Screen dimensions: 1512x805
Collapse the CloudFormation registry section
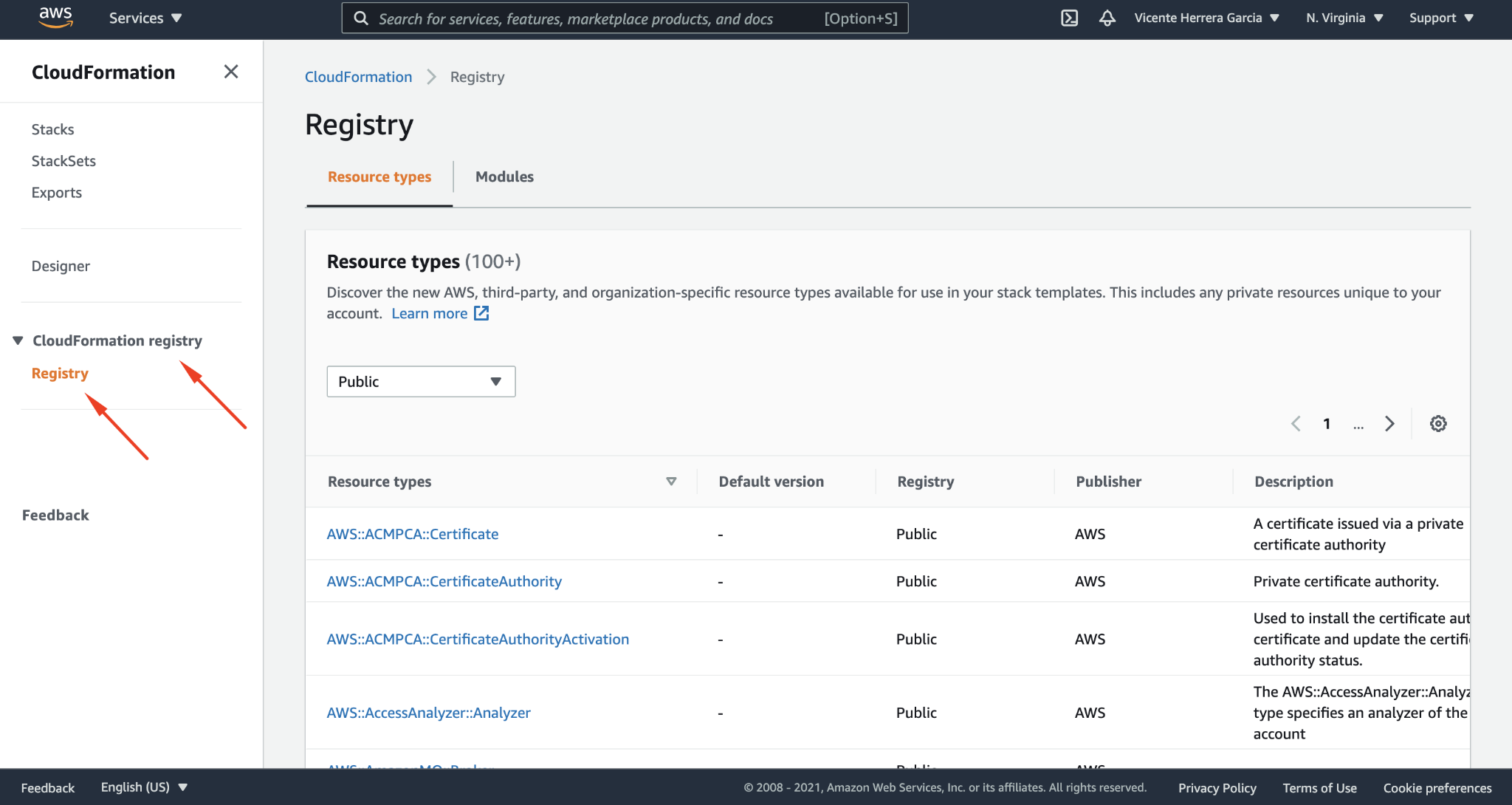[x=18, y=340]
